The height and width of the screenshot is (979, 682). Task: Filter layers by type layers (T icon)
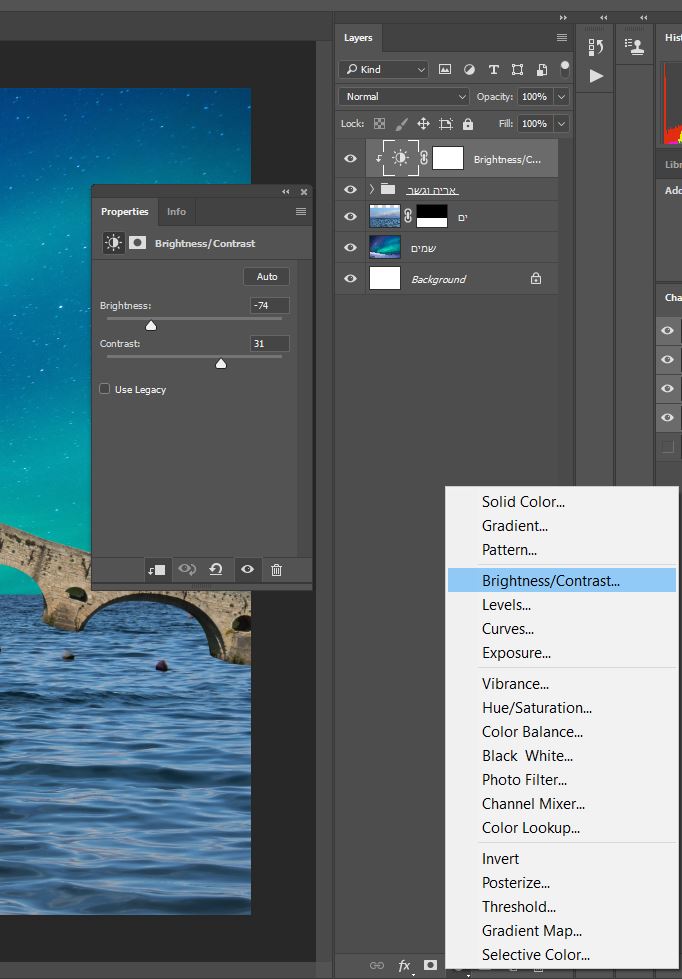(493, 70)
